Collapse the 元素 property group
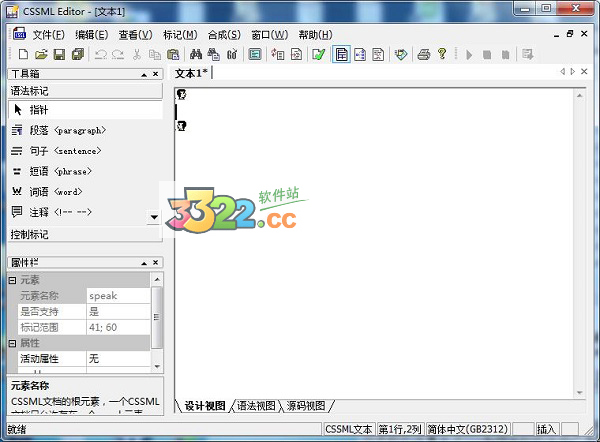Screen dimensions: 600x442 coord(13,281)
